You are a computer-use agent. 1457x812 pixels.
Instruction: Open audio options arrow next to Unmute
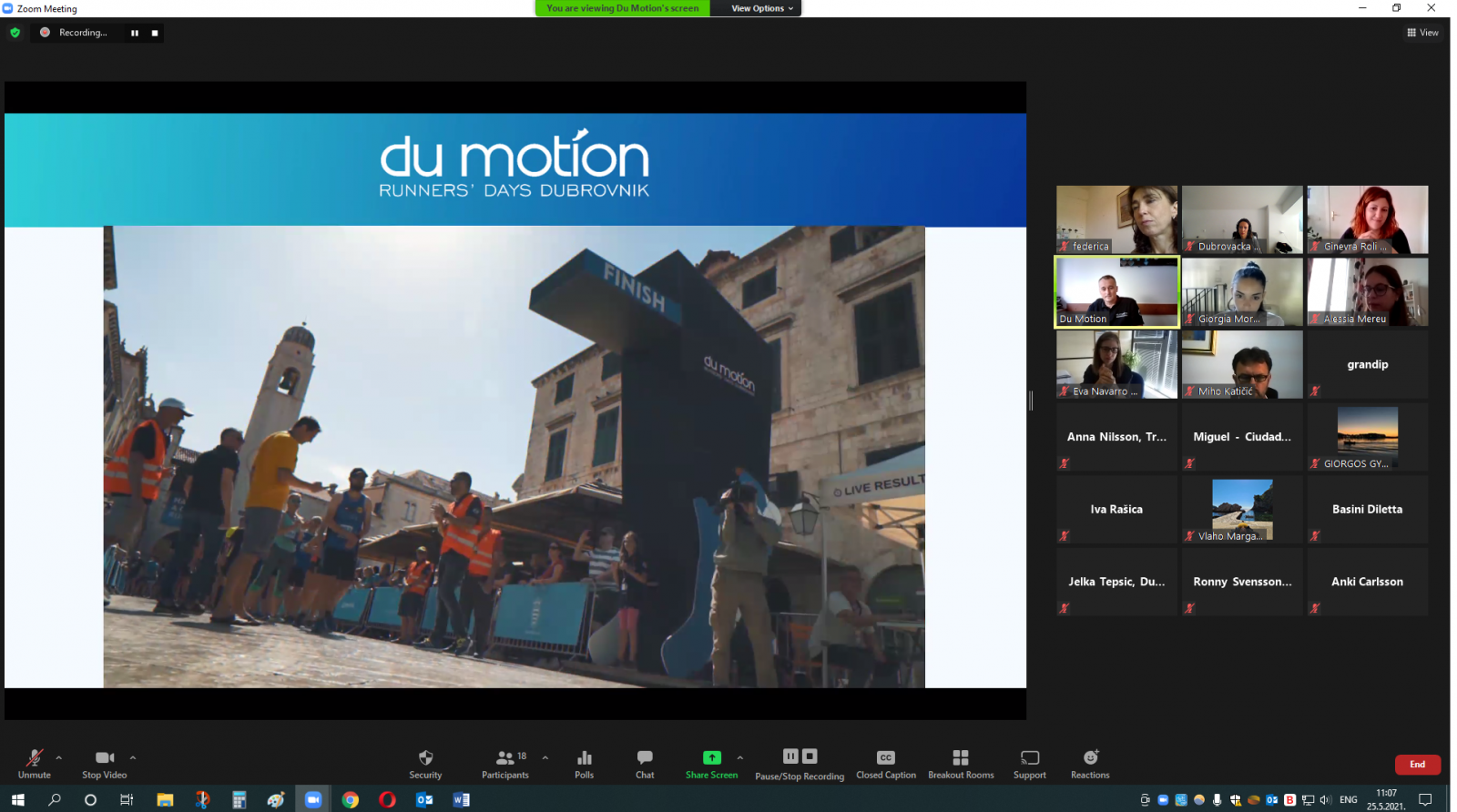(x=59, y=757)
